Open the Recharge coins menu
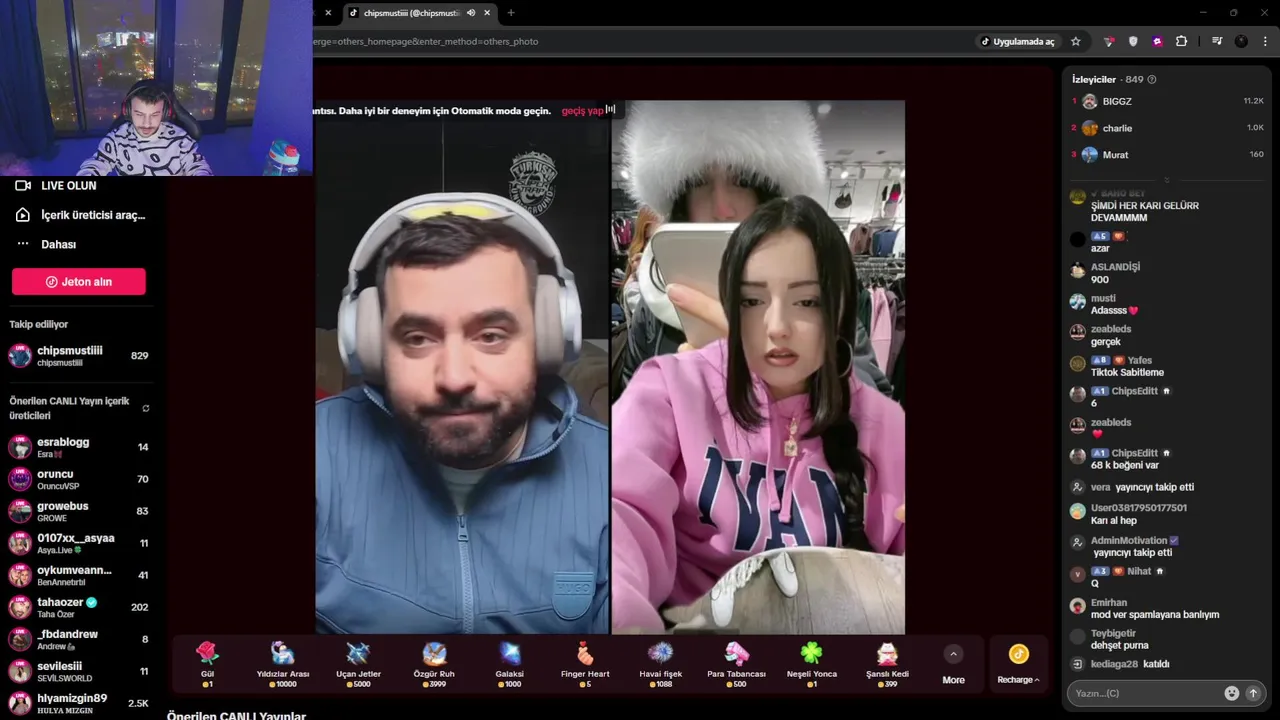 click(1018, 665)
